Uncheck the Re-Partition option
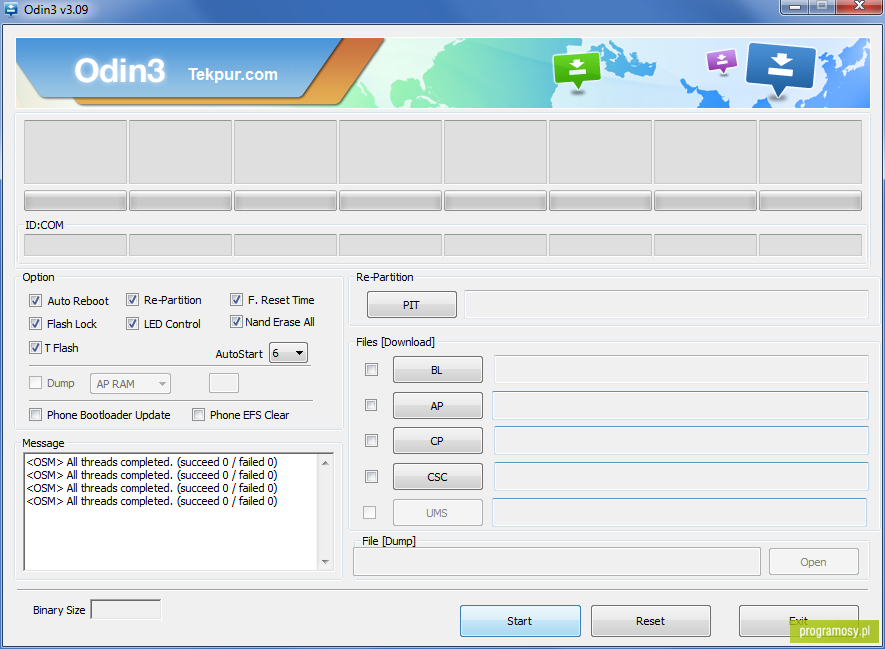Viewport: 885px width, 649px height. pyautogui.click(x=132, y=300)
